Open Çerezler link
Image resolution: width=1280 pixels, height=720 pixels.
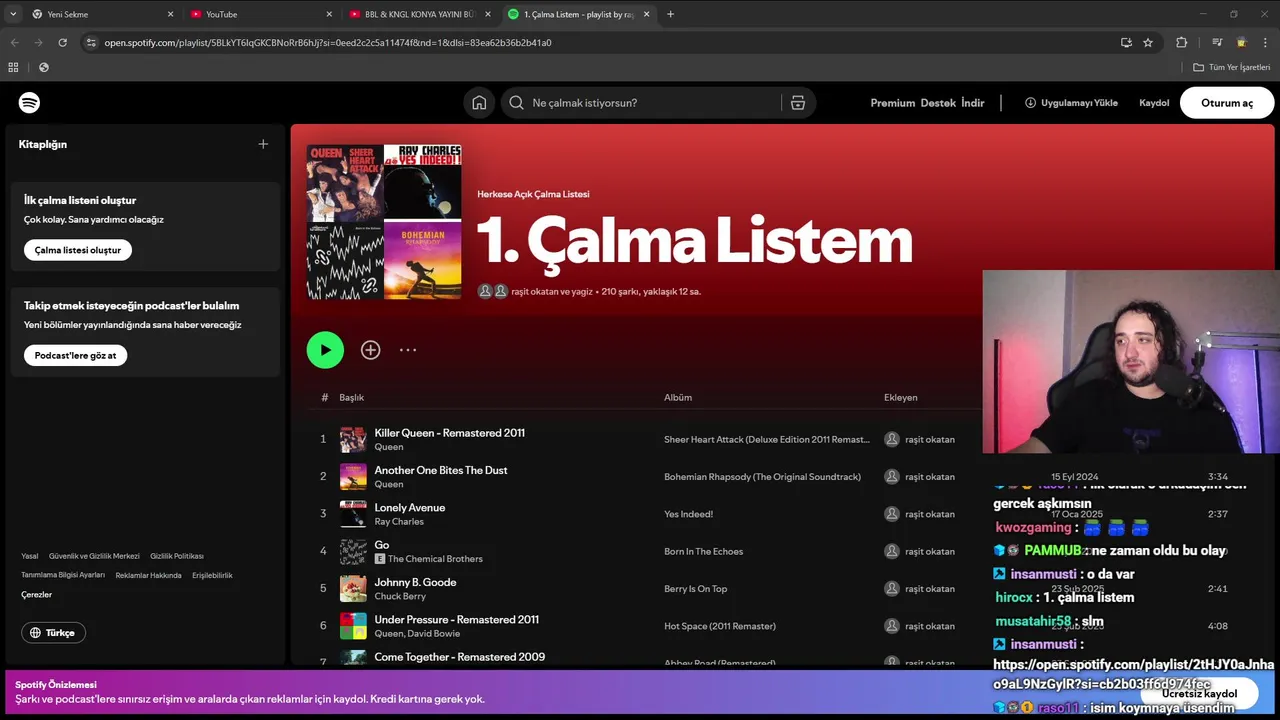(x=36, y=595)
